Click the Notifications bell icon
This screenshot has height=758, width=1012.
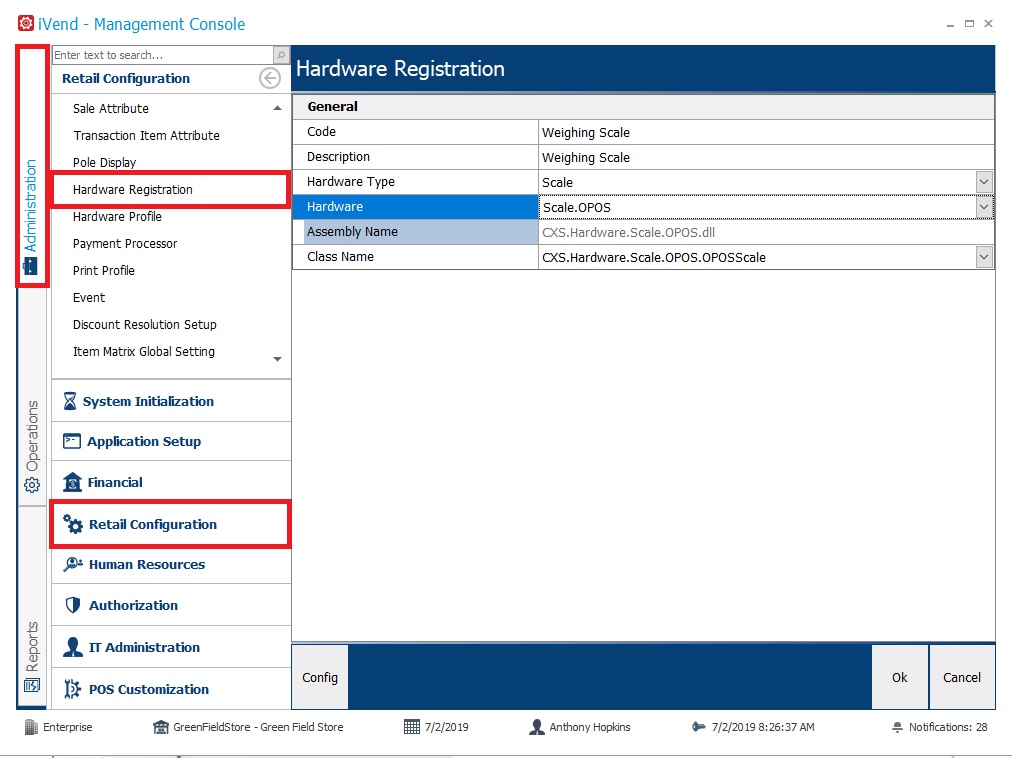tap(897, 727)
